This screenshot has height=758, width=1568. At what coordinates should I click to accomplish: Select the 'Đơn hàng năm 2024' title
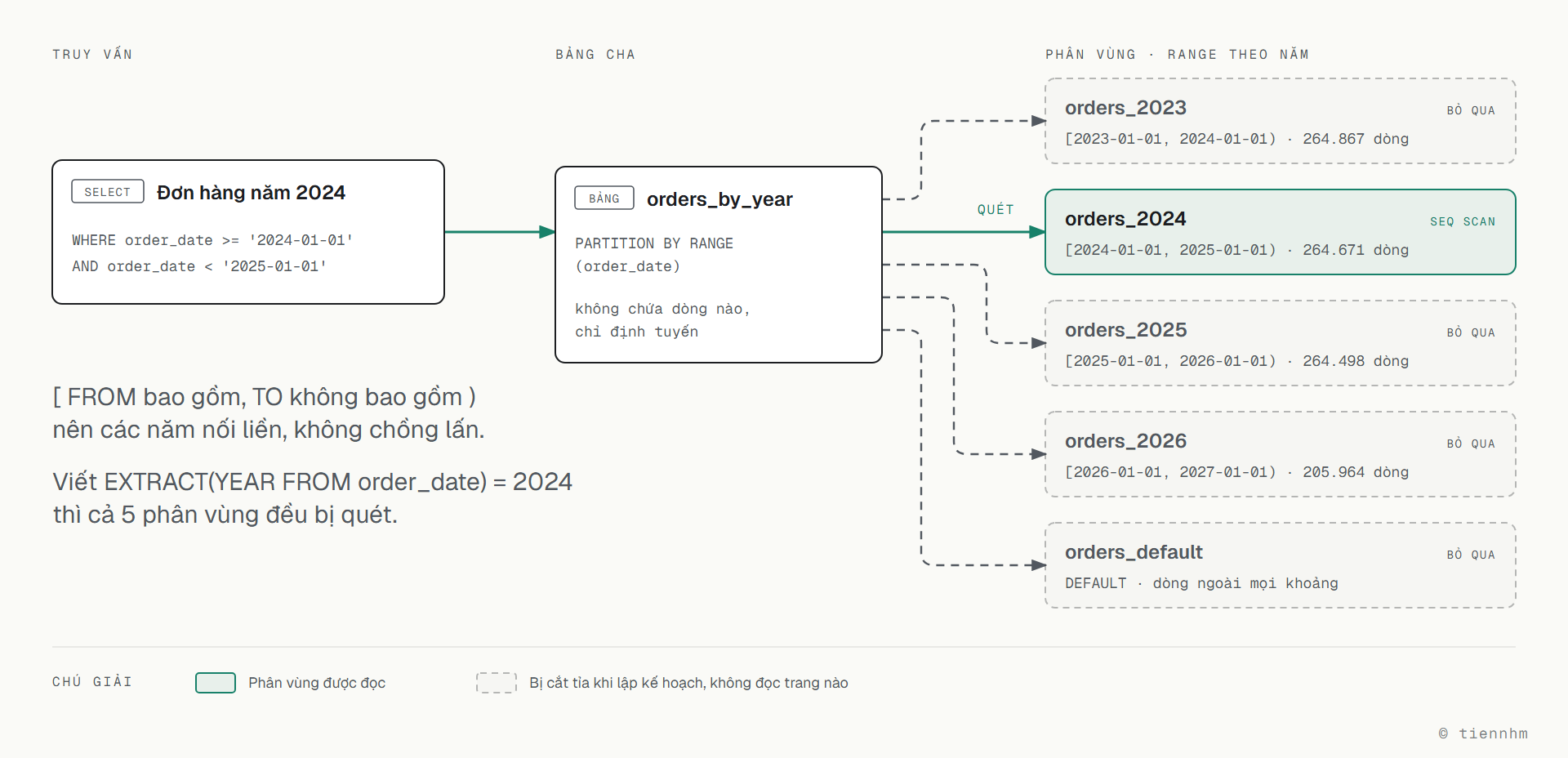251,192
